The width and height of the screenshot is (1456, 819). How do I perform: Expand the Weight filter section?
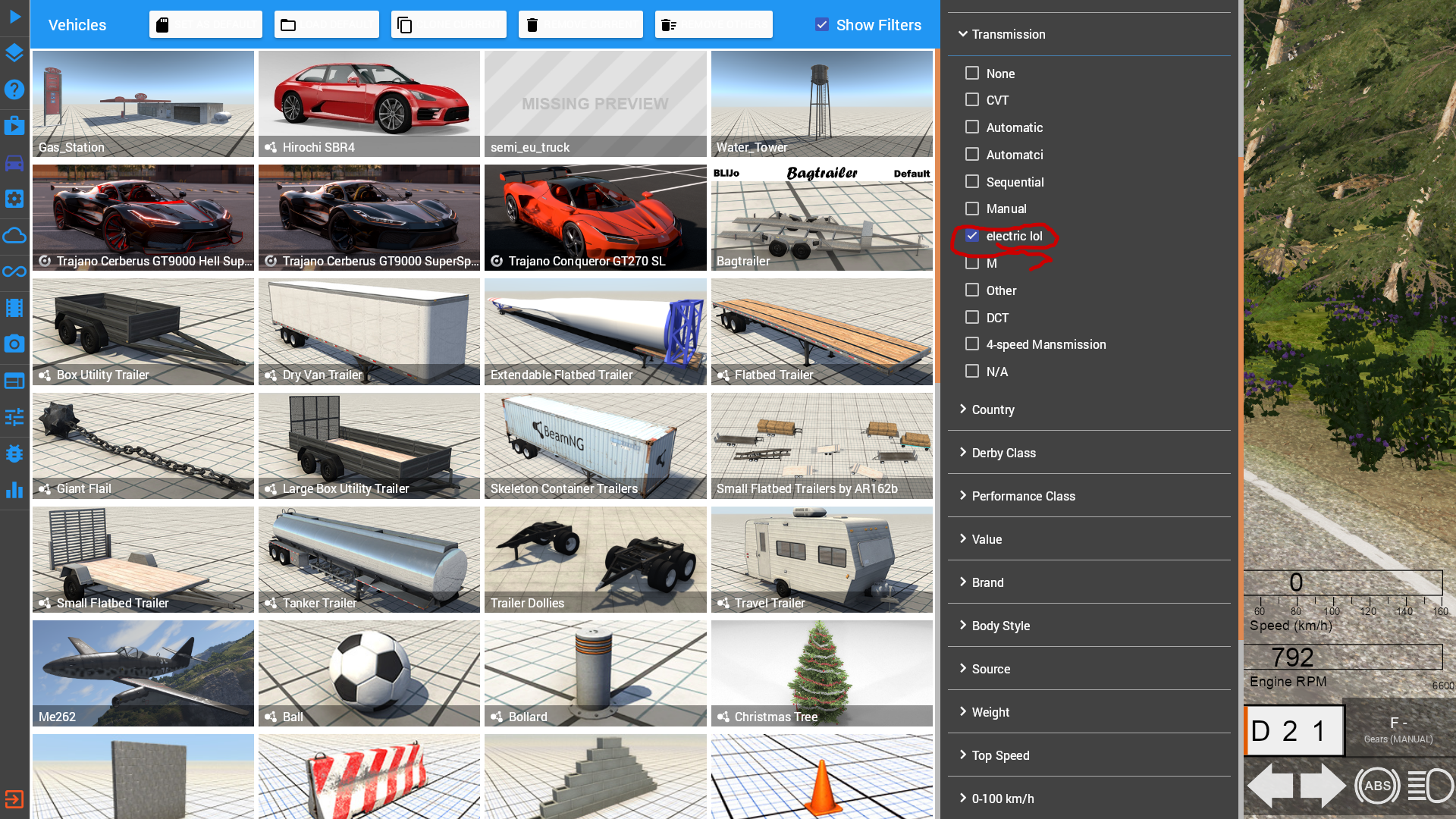click(x=1089, y=712)
